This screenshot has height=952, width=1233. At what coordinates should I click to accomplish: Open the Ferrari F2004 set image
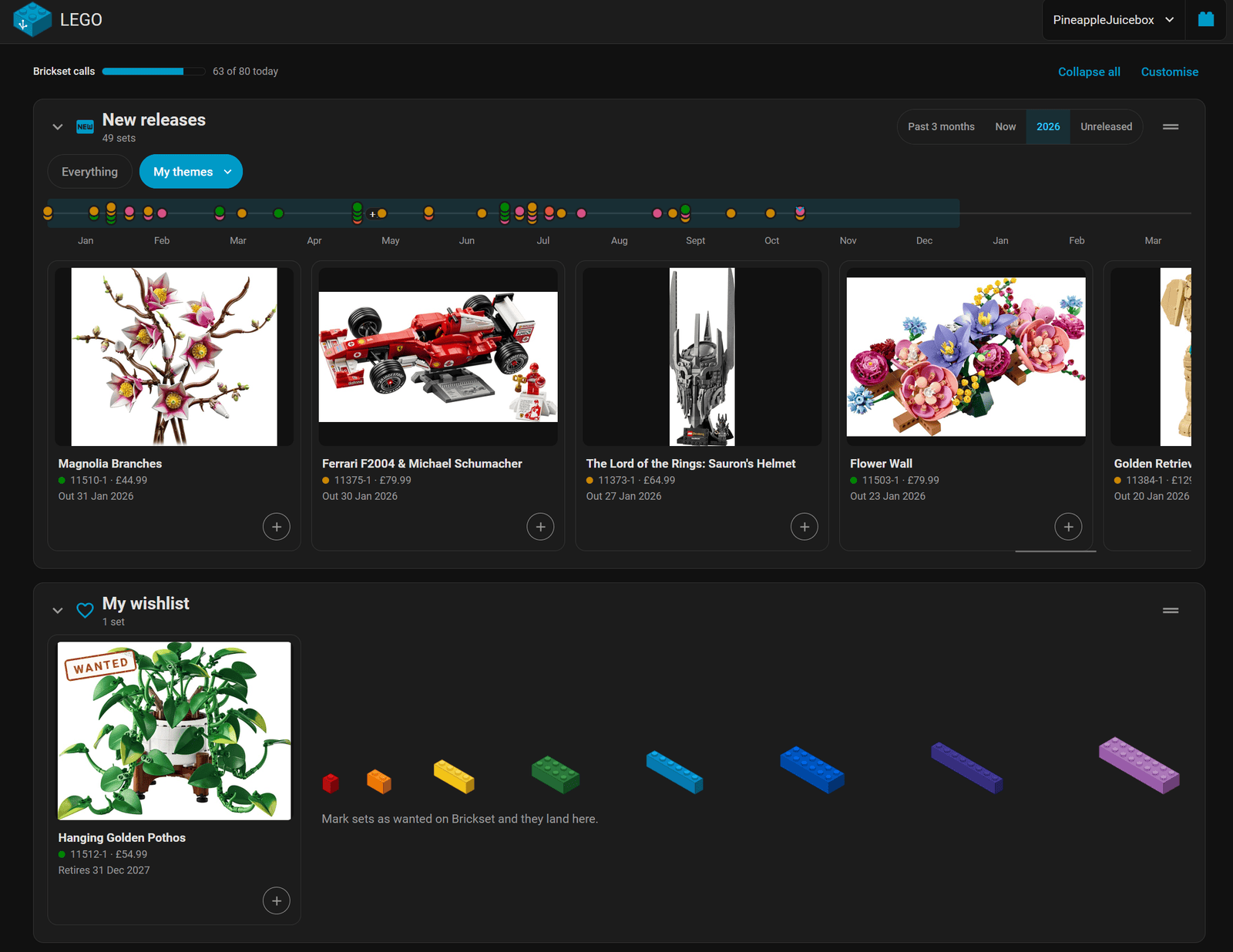click(438, 357)
